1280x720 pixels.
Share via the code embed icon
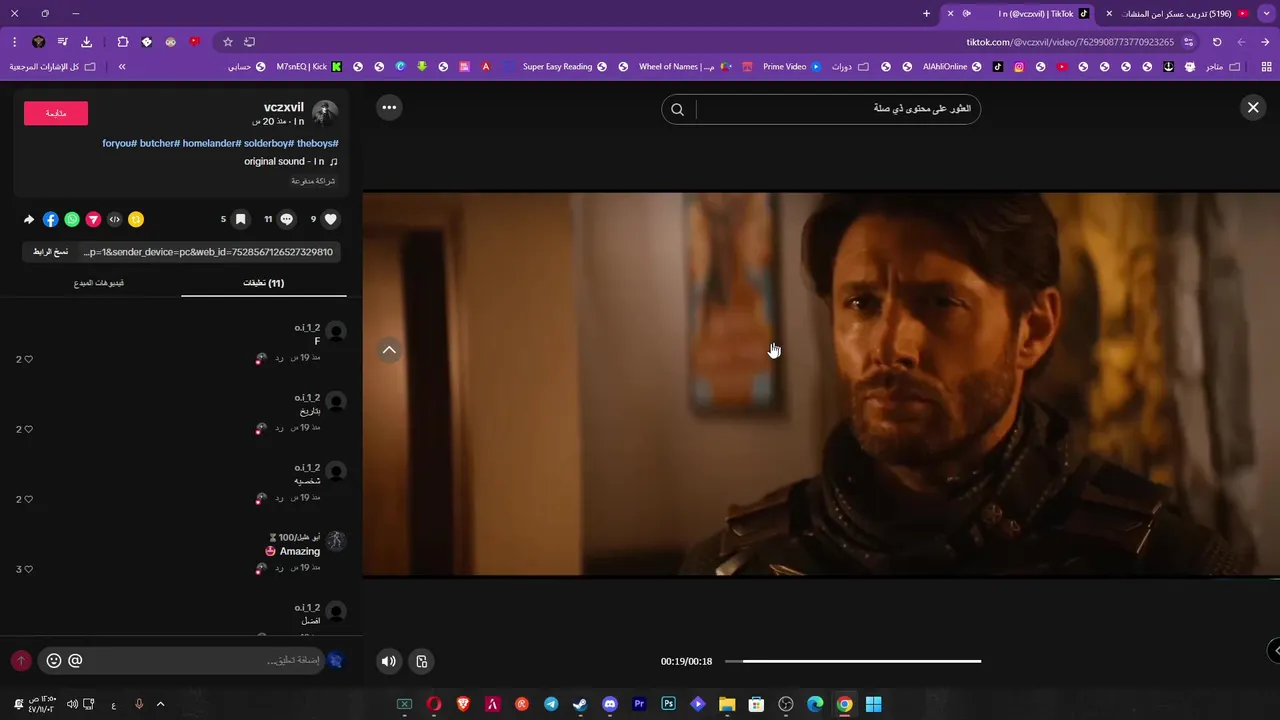tap(114, 219)
